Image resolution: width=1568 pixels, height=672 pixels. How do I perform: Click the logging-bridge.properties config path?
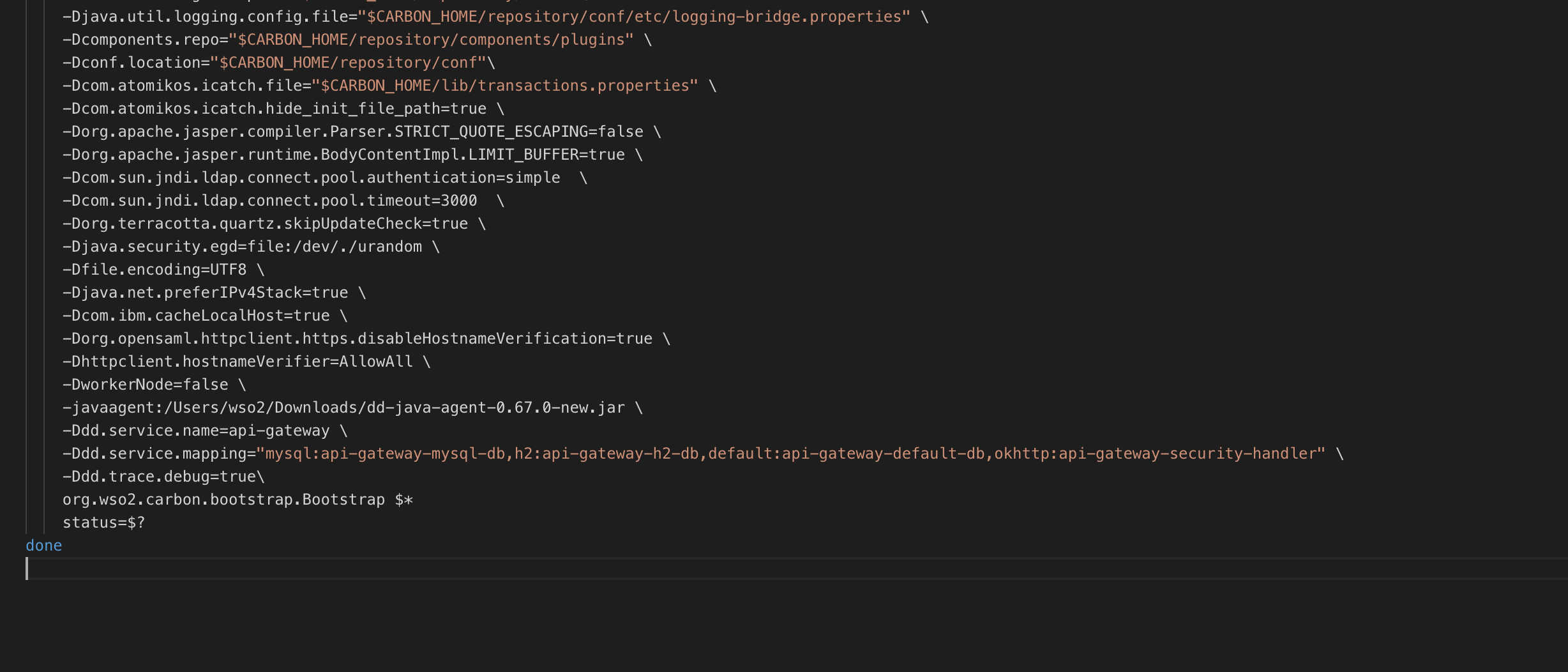tap(632, 16)
